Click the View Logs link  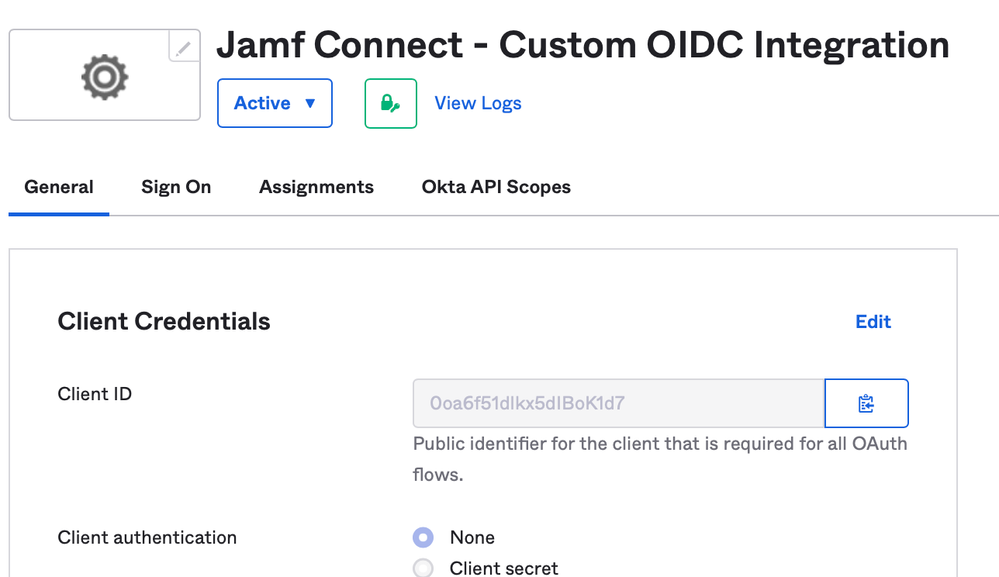478,103
